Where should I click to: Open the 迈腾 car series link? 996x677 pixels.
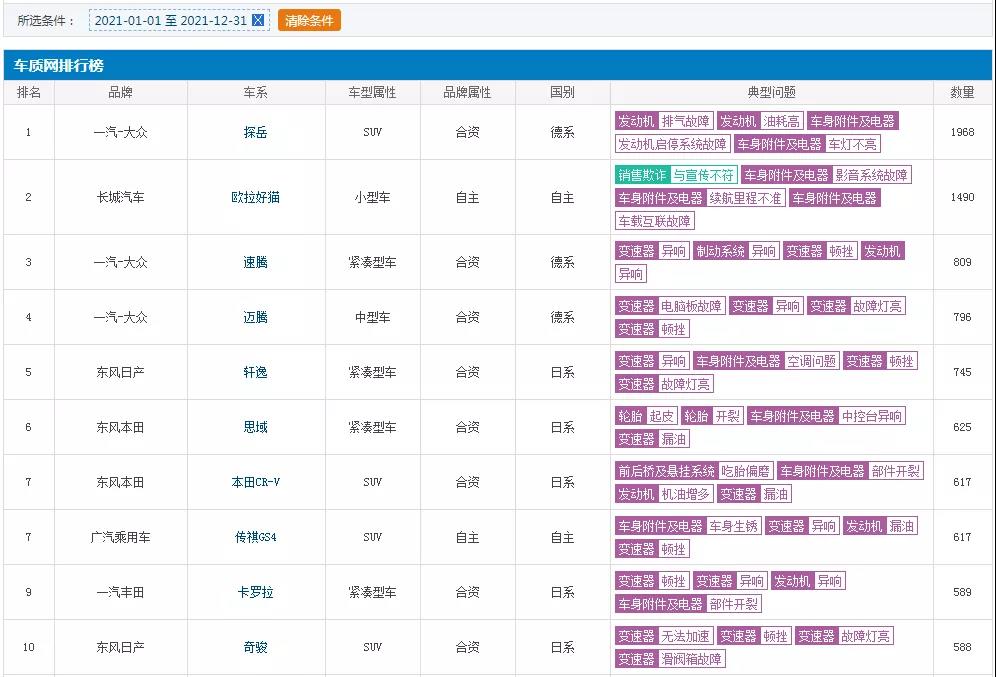255,317
